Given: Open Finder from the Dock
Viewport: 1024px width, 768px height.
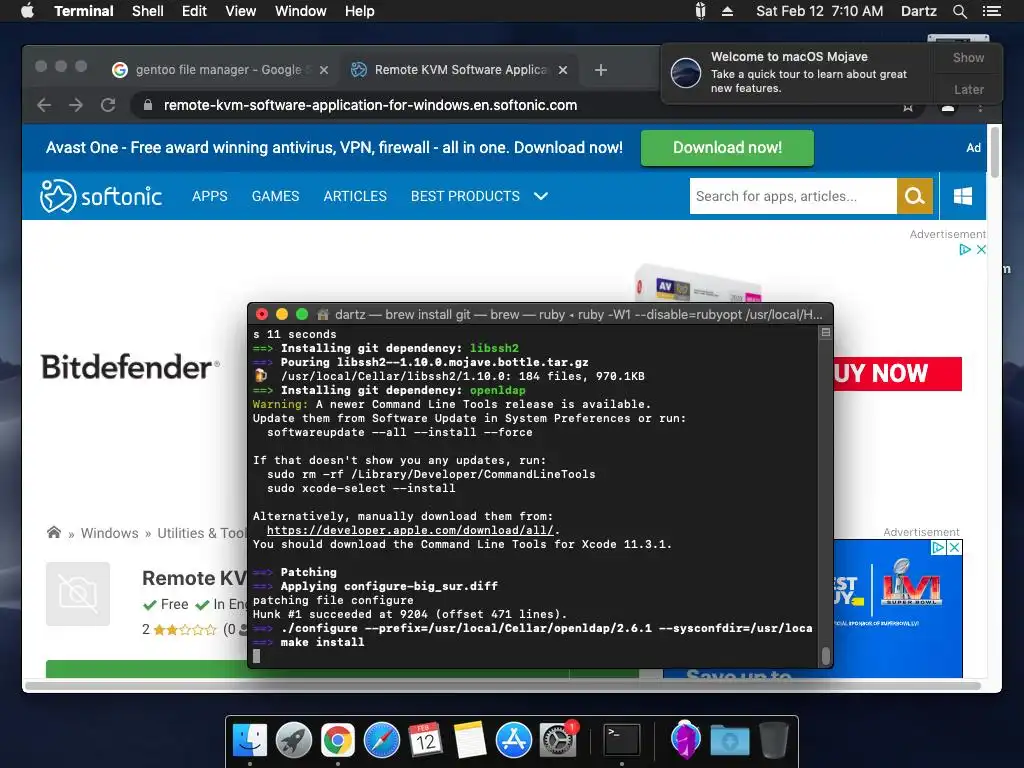Looking at the screenshot, I should (249, 740).
